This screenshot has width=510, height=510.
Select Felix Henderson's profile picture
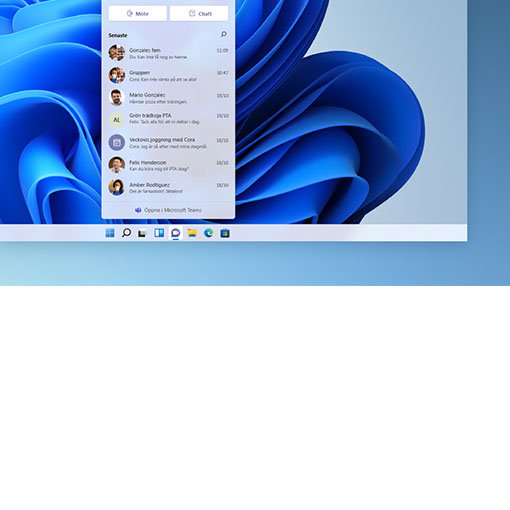coord(117,165)
